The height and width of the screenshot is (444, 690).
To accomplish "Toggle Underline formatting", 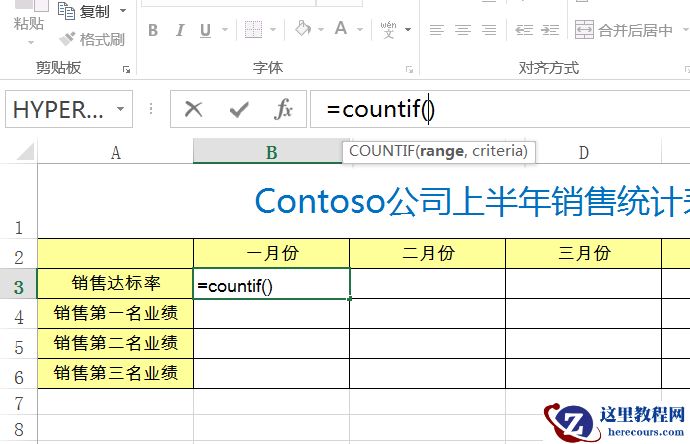I will 205,30.
